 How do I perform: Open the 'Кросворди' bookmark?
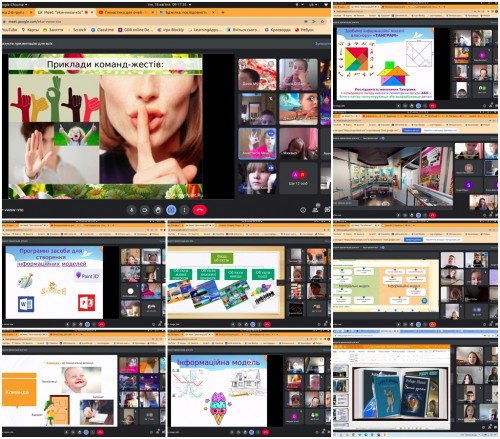click(278, 30)
